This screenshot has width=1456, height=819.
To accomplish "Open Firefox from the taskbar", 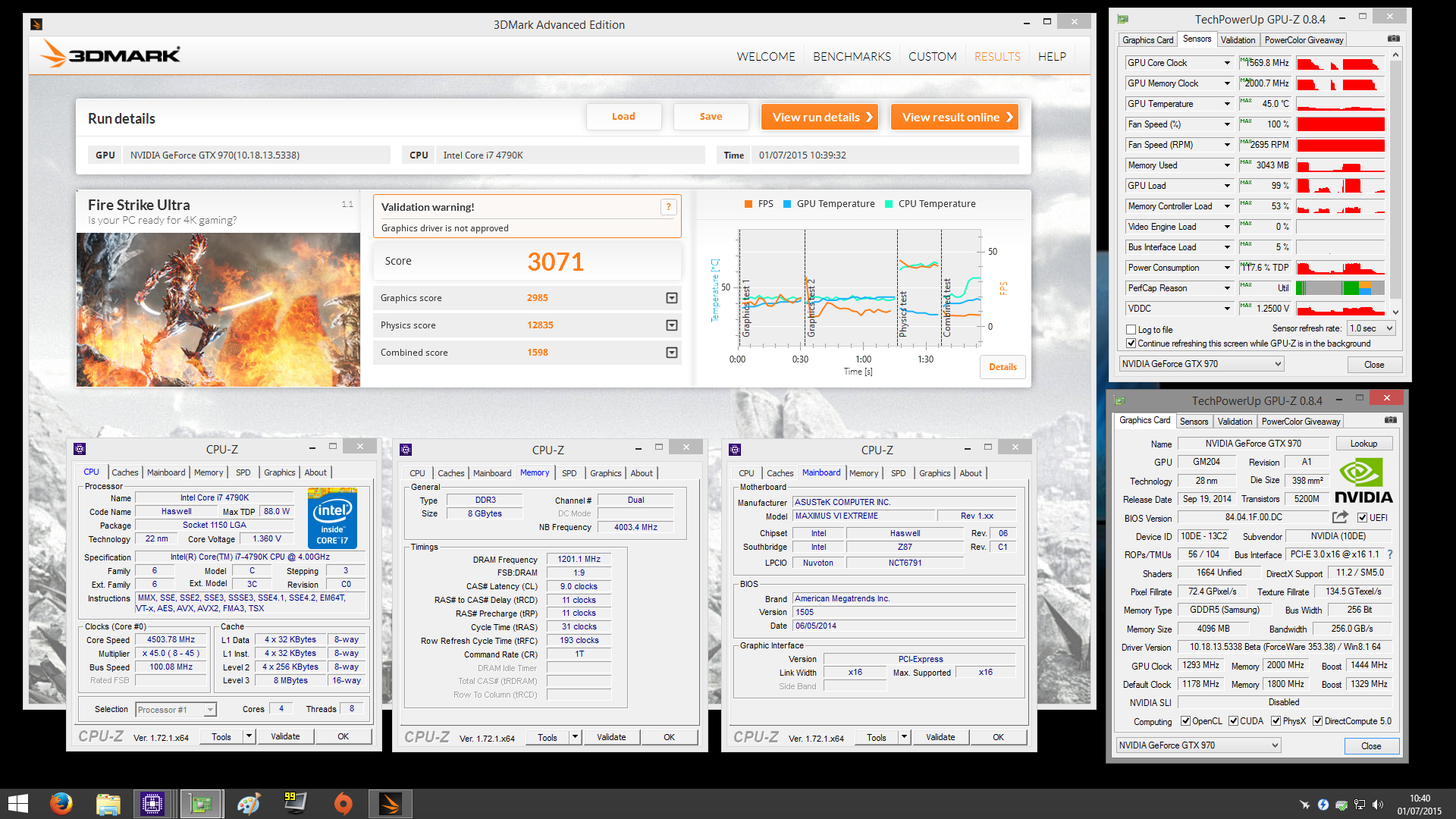I will tap(61, 803).
